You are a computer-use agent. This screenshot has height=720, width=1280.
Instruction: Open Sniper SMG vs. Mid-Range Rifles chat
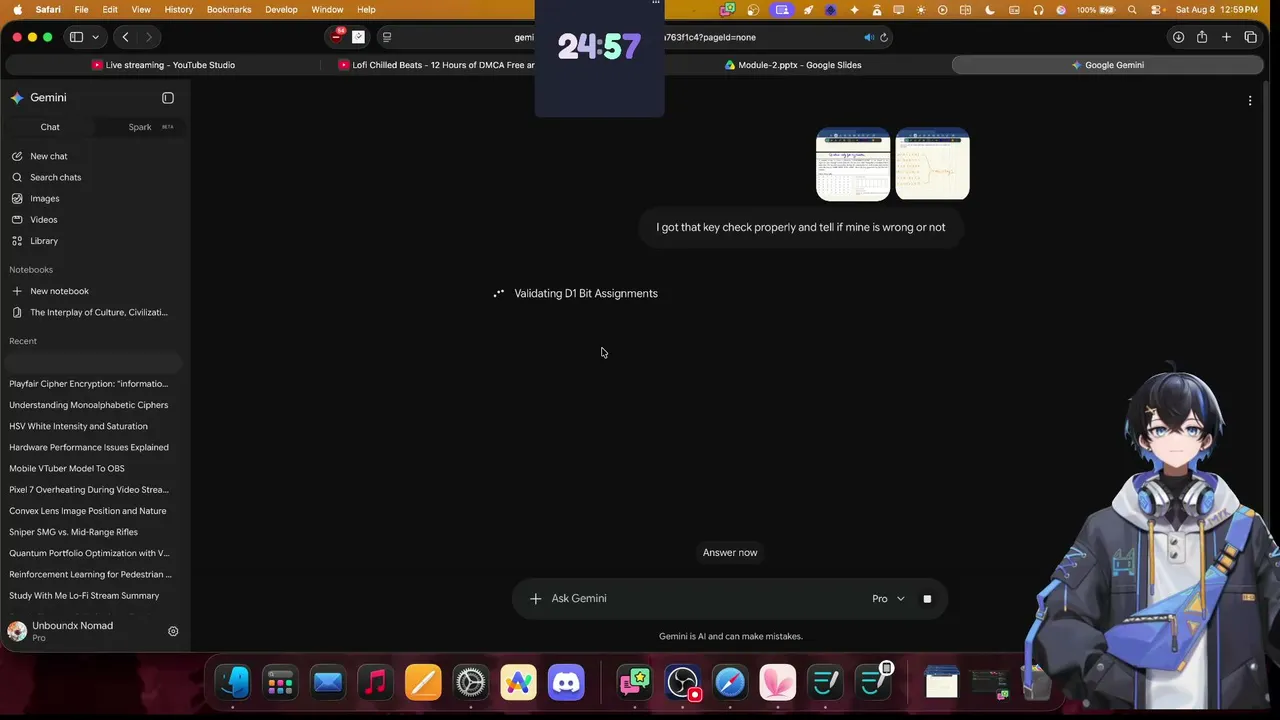[x=74, y=532]
